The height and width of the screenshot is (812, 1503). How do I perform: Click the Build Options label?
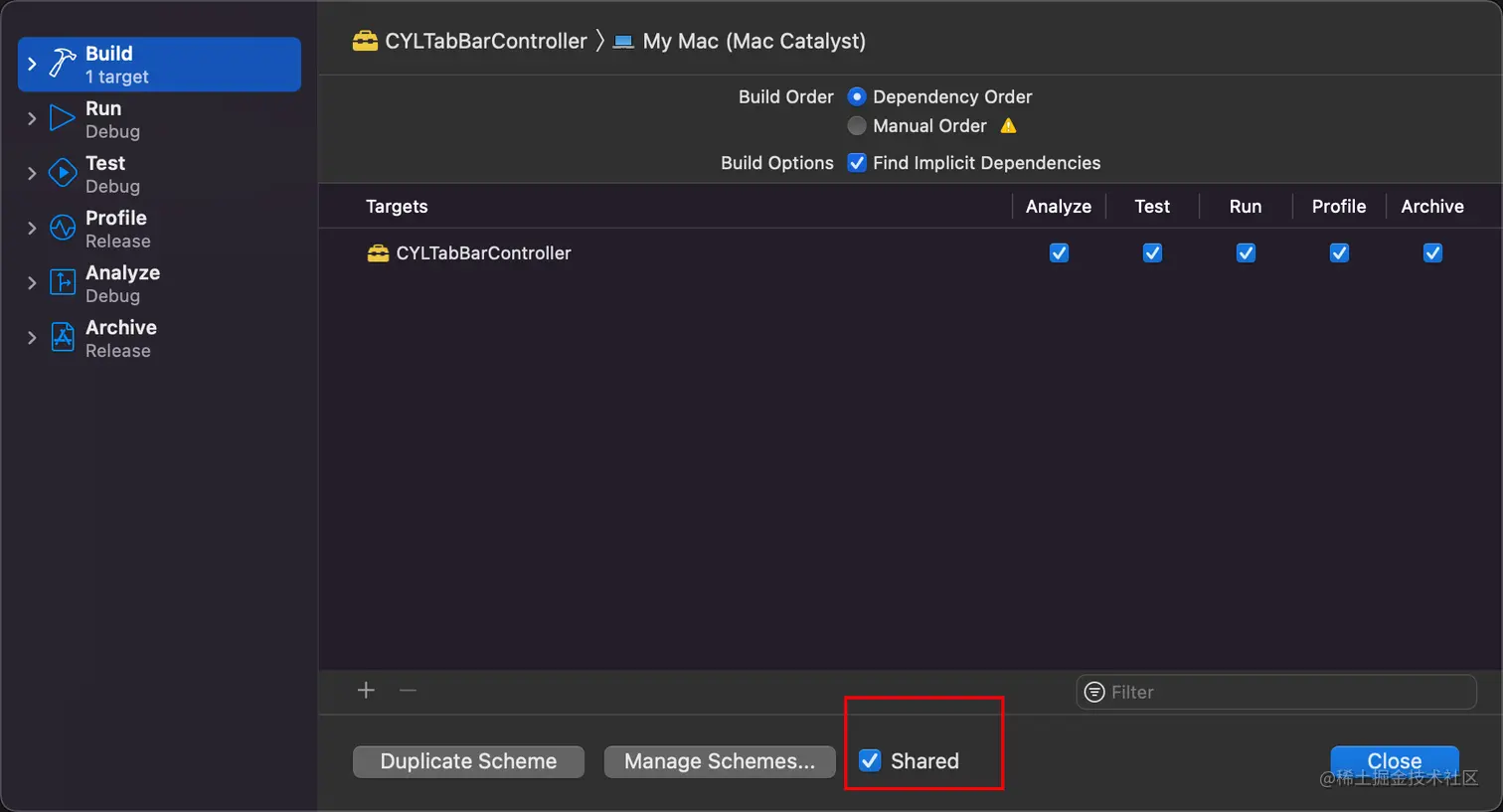pos(776,162)
